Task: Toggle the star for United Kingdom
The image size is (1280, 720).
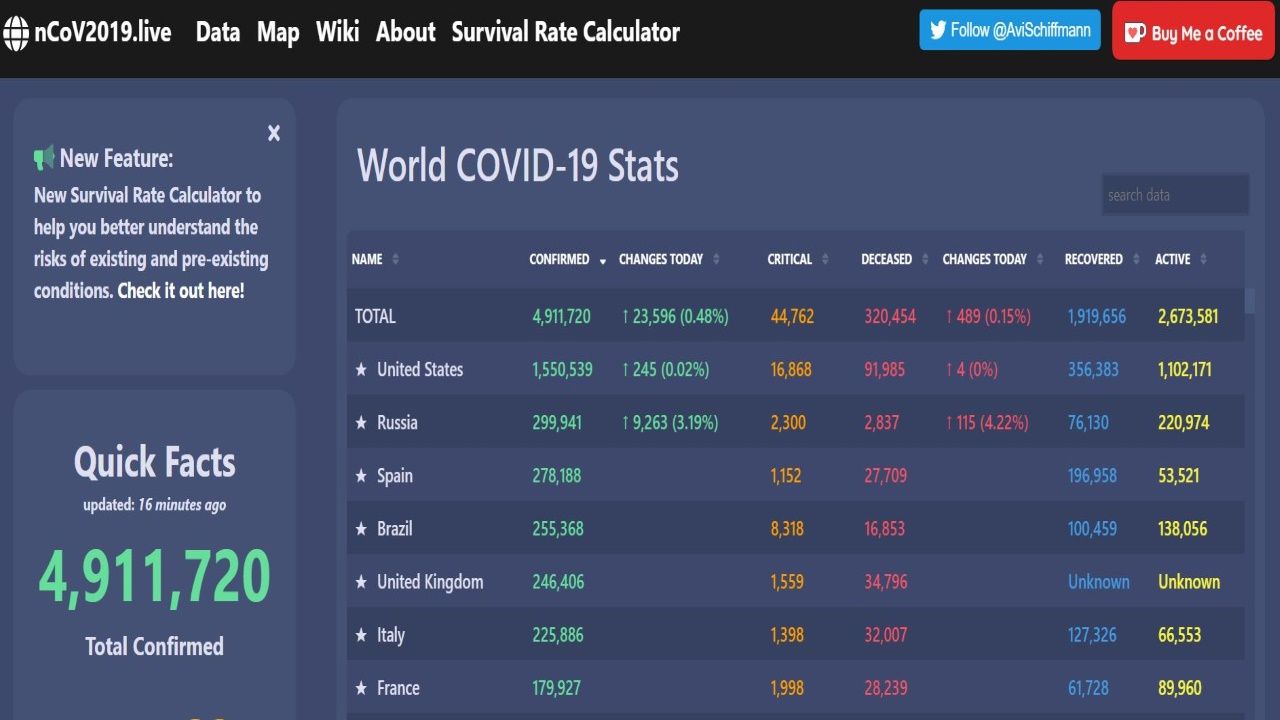Action: 362,582
